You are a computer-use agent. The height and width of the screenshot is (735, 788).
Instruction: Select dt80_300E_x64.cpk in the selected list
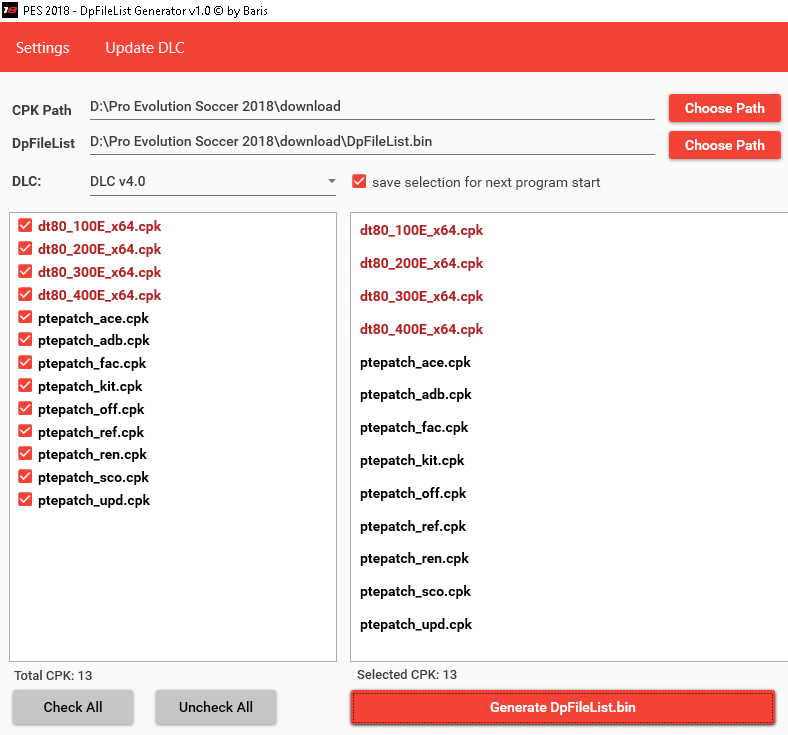point(421,296)
